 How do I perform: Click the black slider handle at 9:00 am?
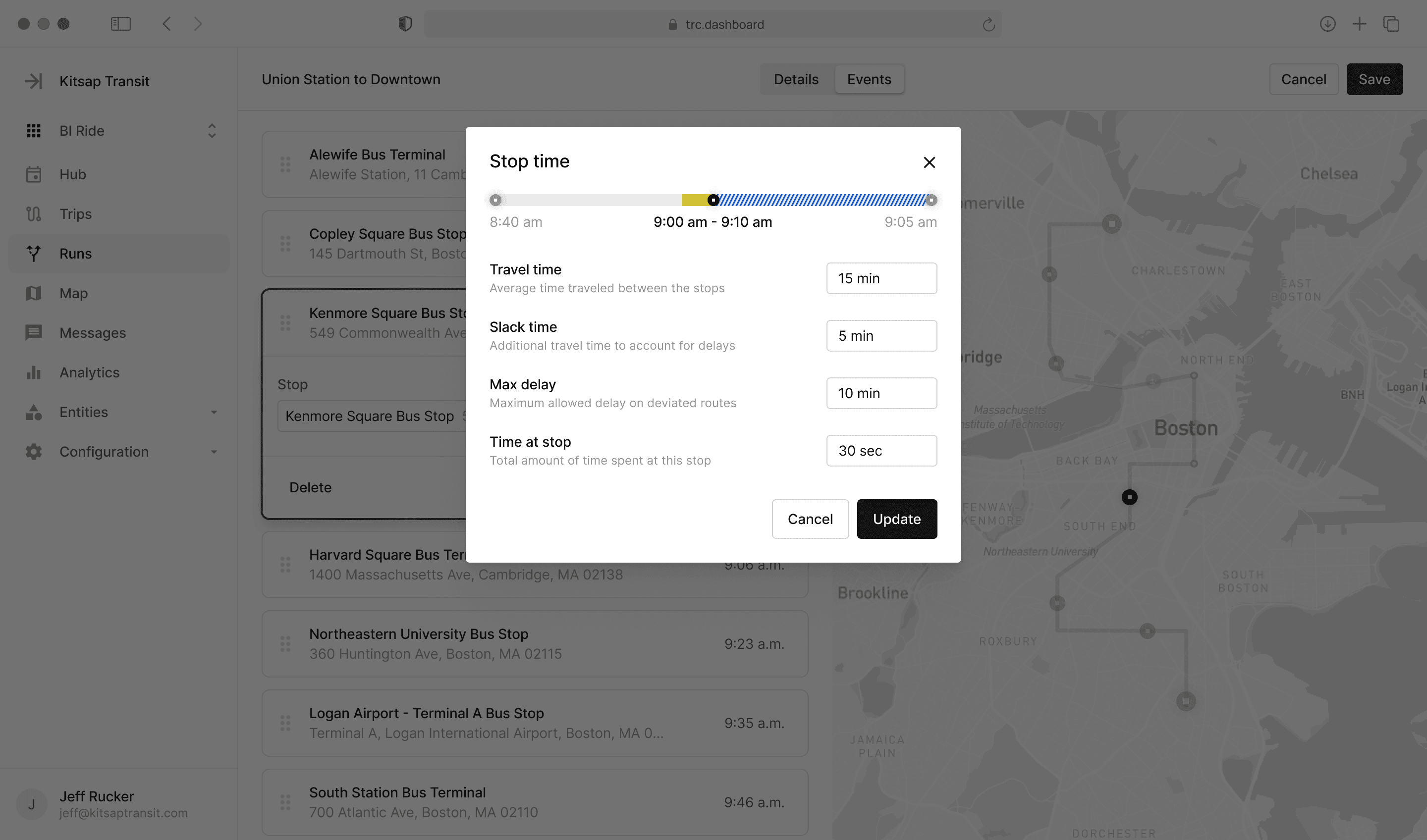(x=713, y=200)
